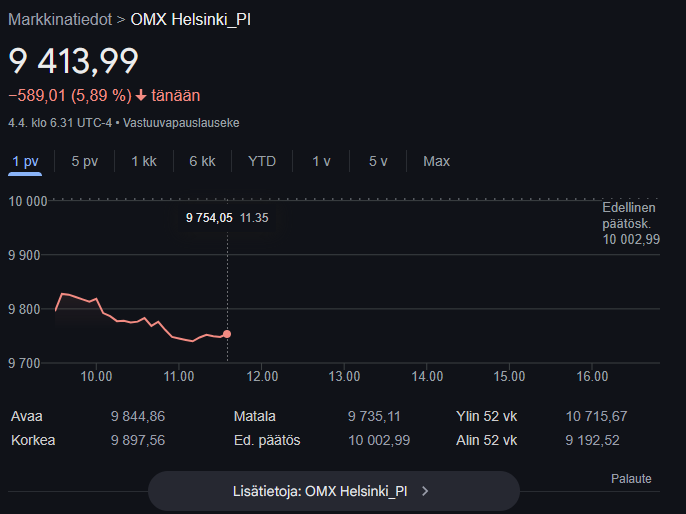Click the 12.00 time axis label
The height and width of the screenshot is (514, 686).
click(262, 377)
